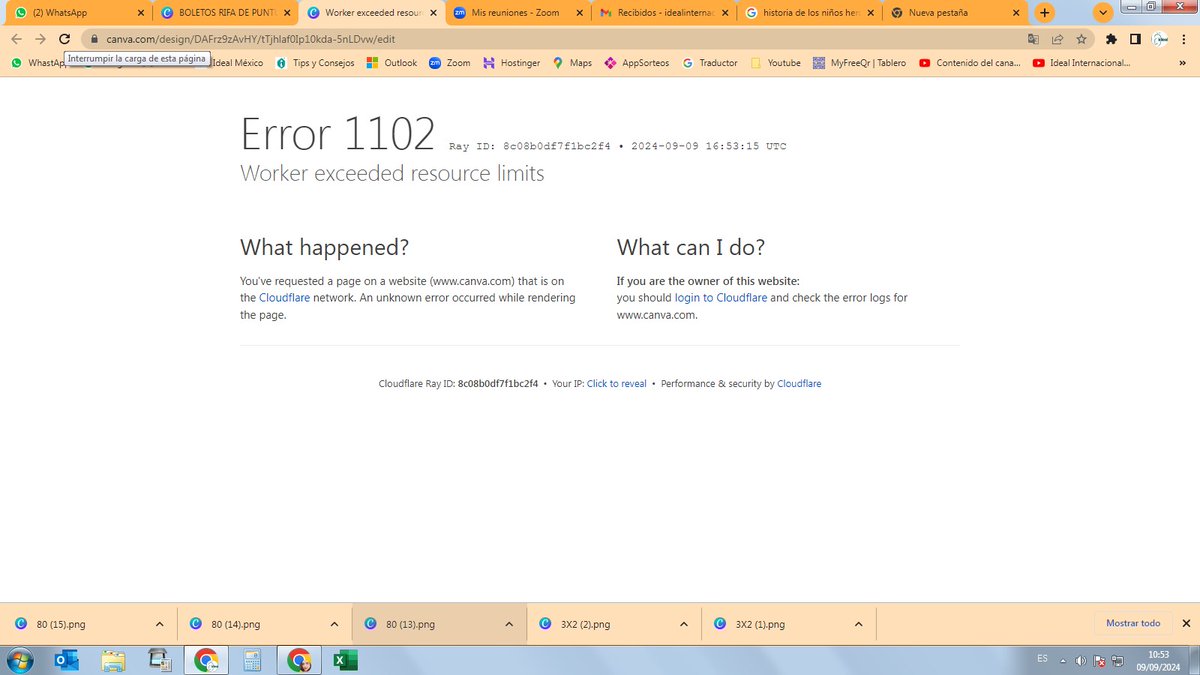The width and height of the screenshot is (1200, 675).
Task: Expand options for 3X2 (1).png download
Action: point(858,624)
